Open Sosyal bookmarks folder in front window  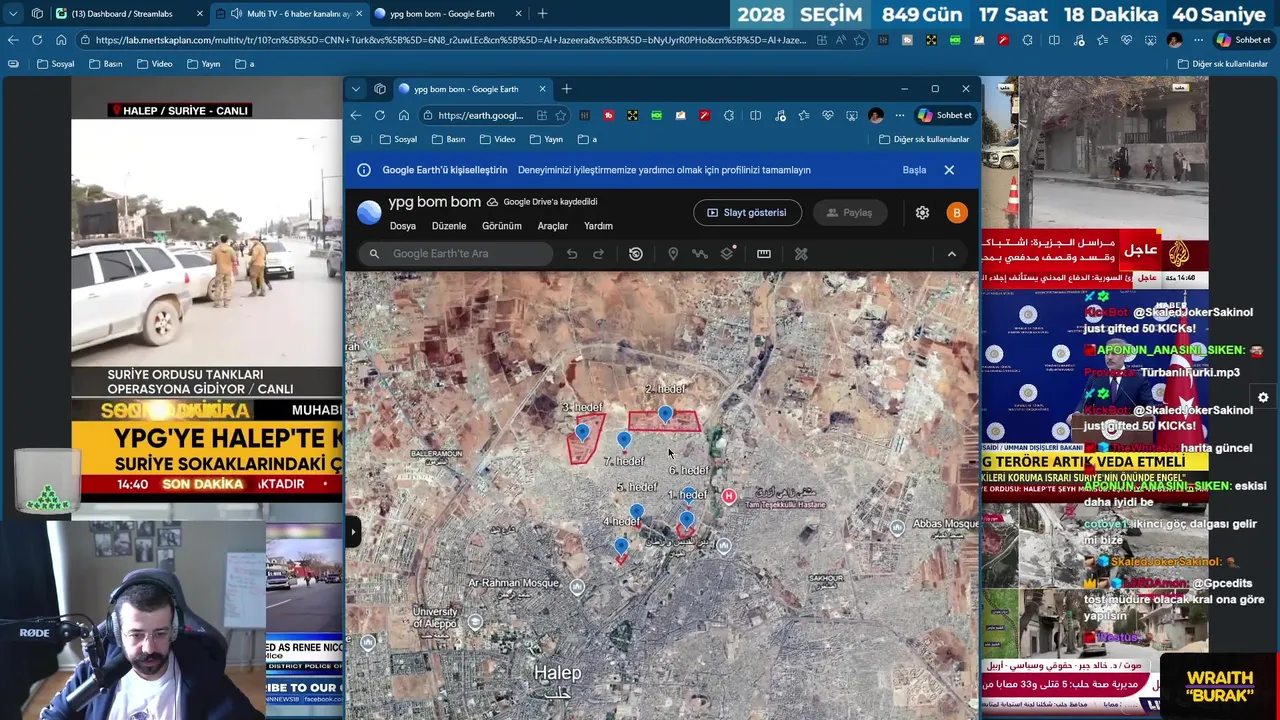click(397, 139)
